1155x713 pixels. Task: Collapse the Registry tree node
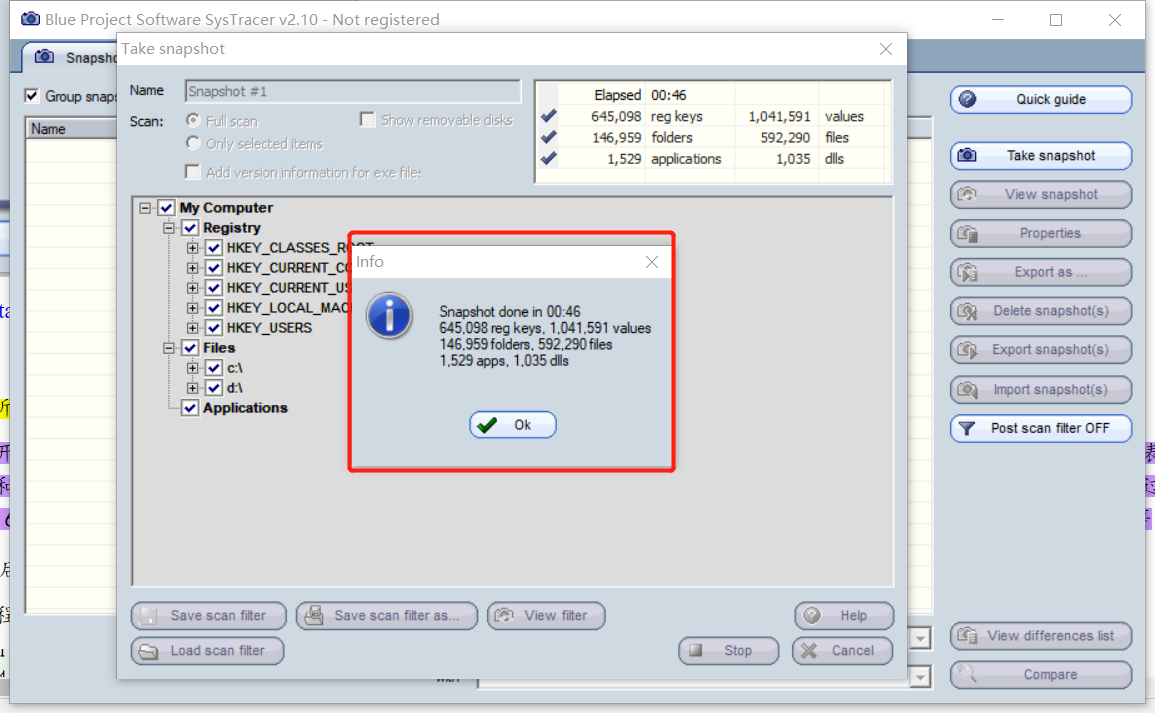169,228
